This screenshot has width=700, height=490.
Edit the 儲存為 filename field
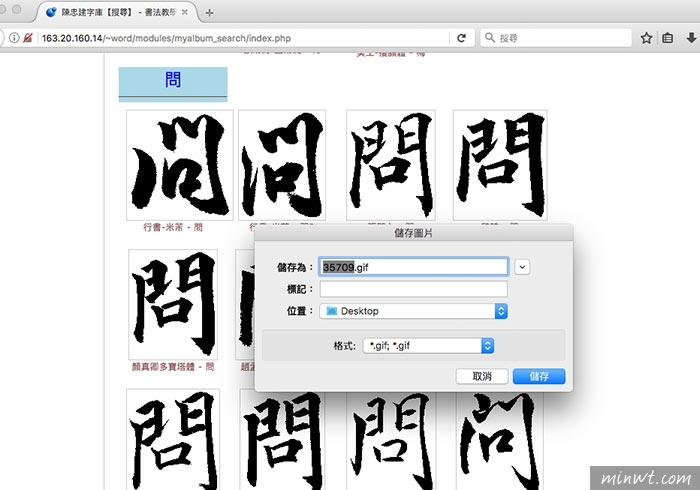pyautogui.click(x=413, y=267)
